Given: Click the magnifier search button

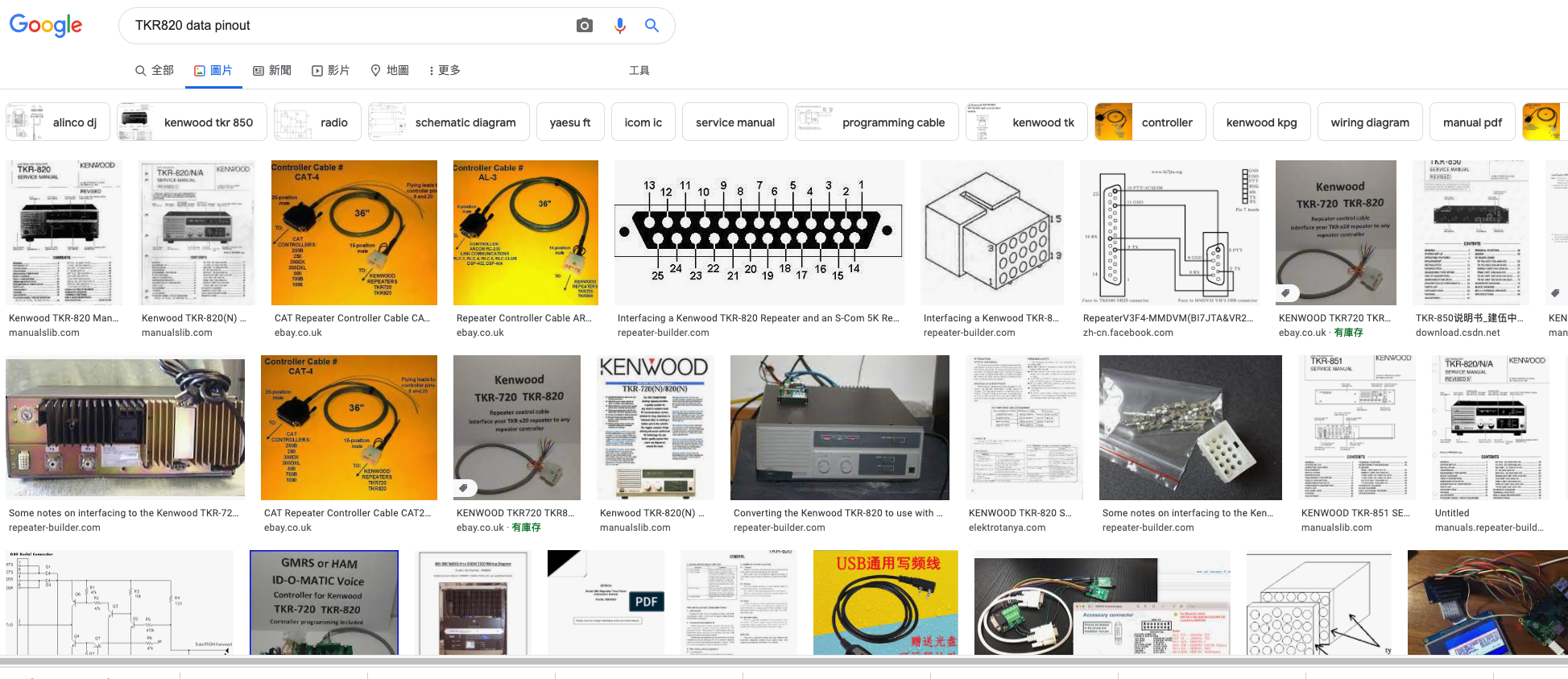Looking at the screenshot, I should [652, 26].
